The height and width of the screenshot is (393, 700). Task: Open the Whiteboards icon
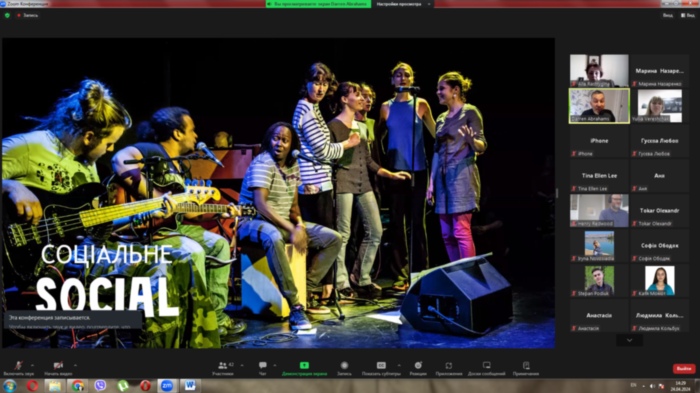pyautogui.click(x=487, y=368)
